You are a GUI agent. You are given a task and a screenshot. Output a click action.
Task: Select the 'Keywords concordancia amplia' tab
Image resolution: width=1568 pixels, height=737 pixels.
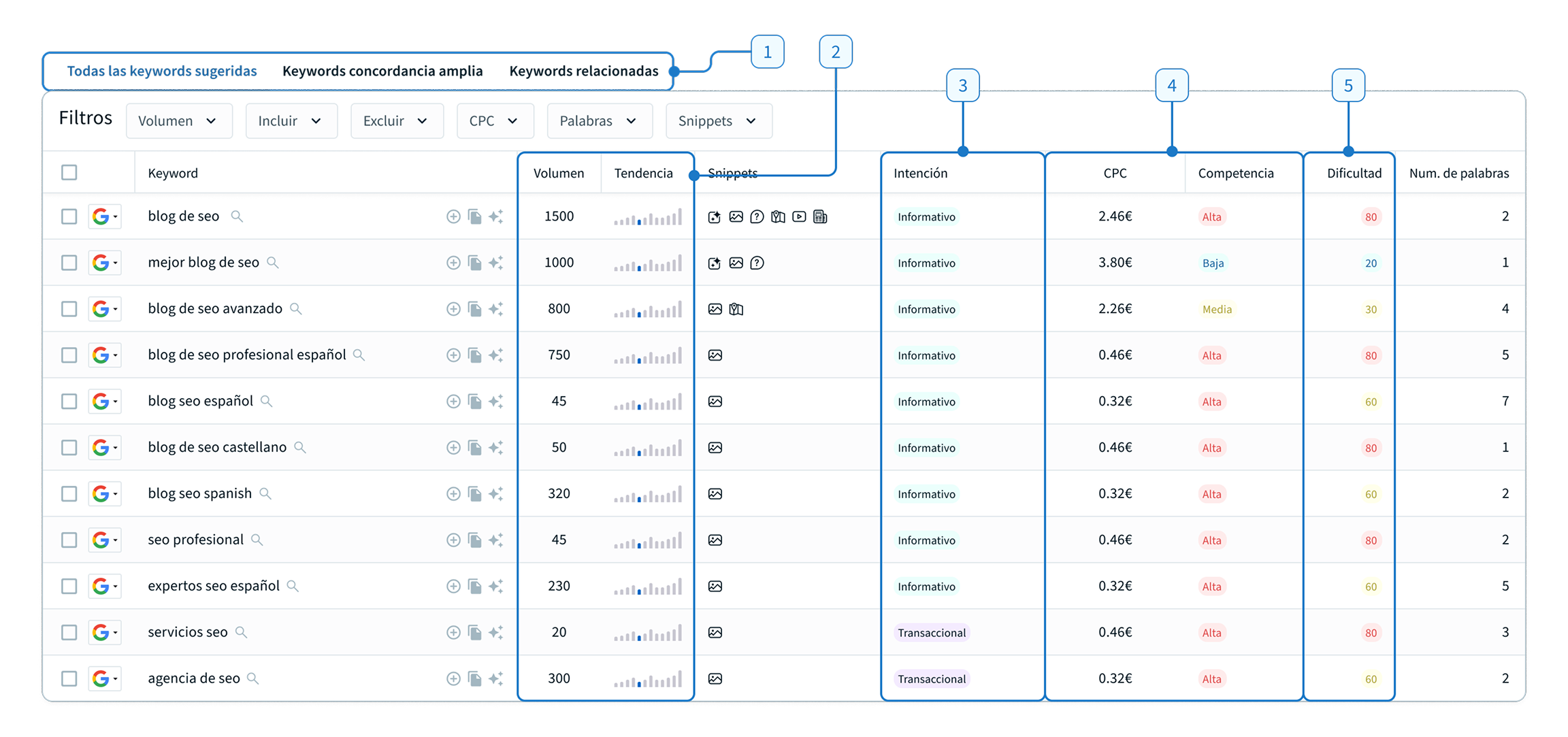(x=382, y=70)
